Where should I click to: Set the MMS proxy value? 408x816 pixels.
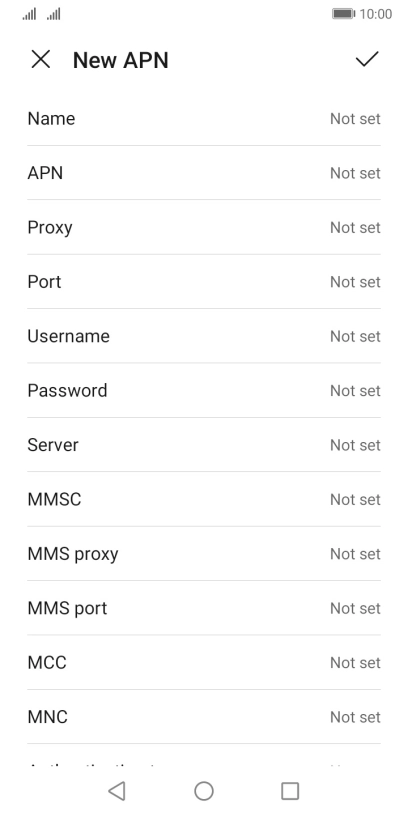[x=204, y=554]
